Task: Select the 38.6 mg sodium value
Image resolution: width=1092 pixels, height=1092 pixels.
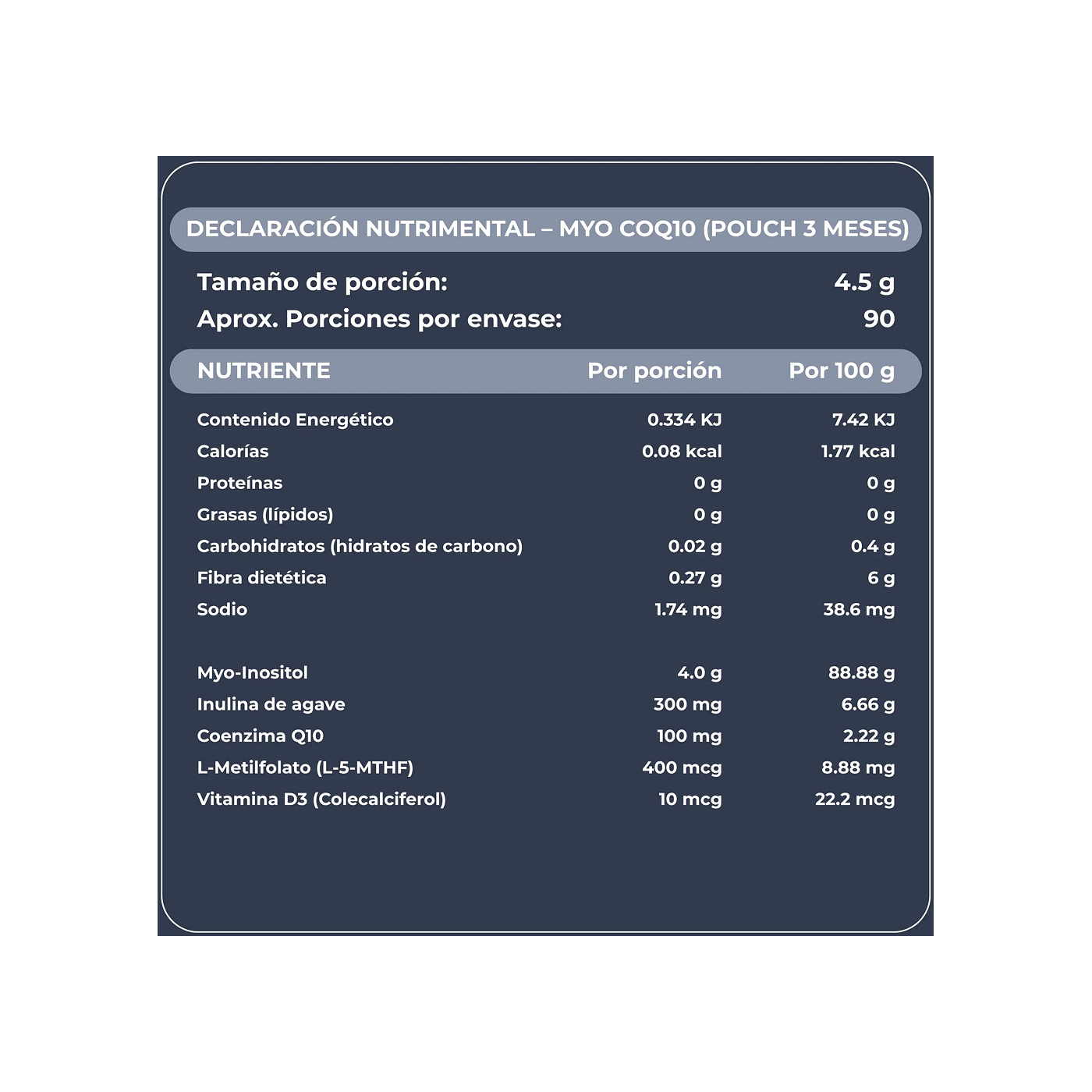Action: 858,610
